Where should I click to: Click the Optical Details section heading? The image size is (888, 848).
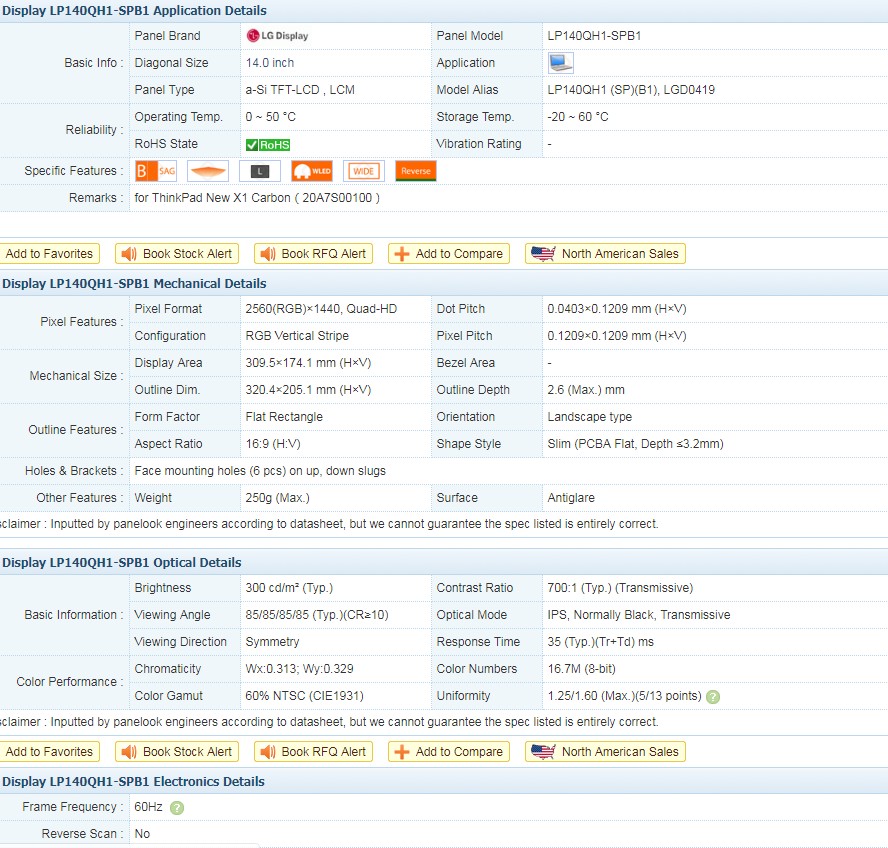[x=122, y=563]
